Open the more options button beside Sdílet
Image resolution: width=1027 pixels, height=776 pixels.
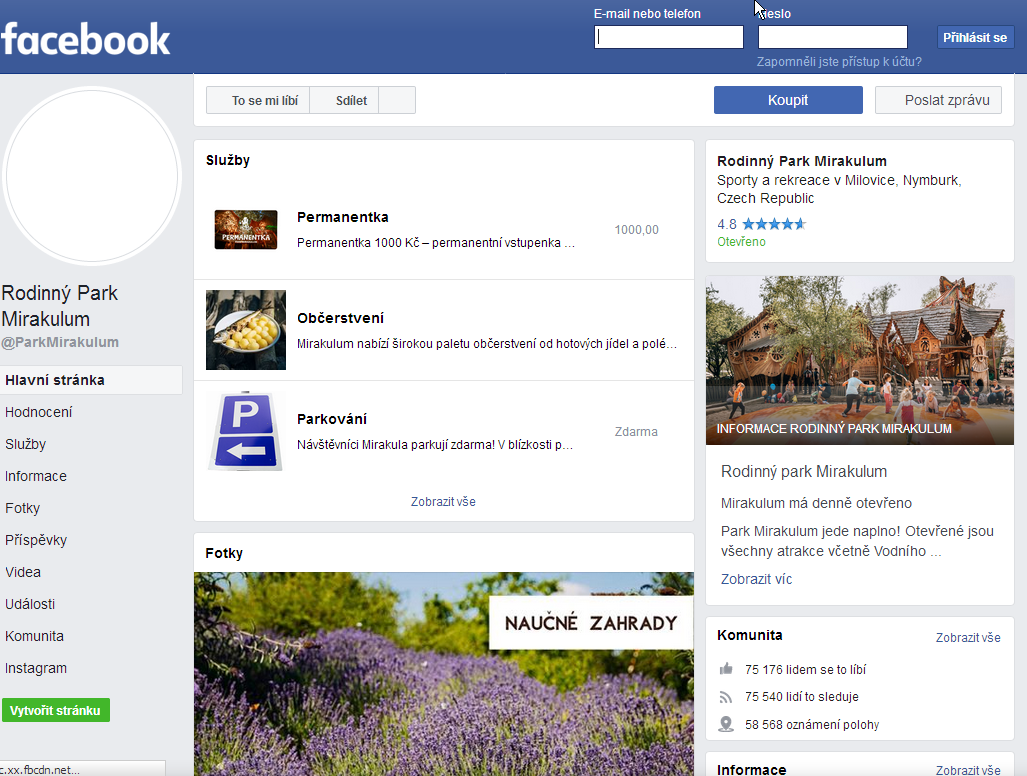(x=397, y=100)
